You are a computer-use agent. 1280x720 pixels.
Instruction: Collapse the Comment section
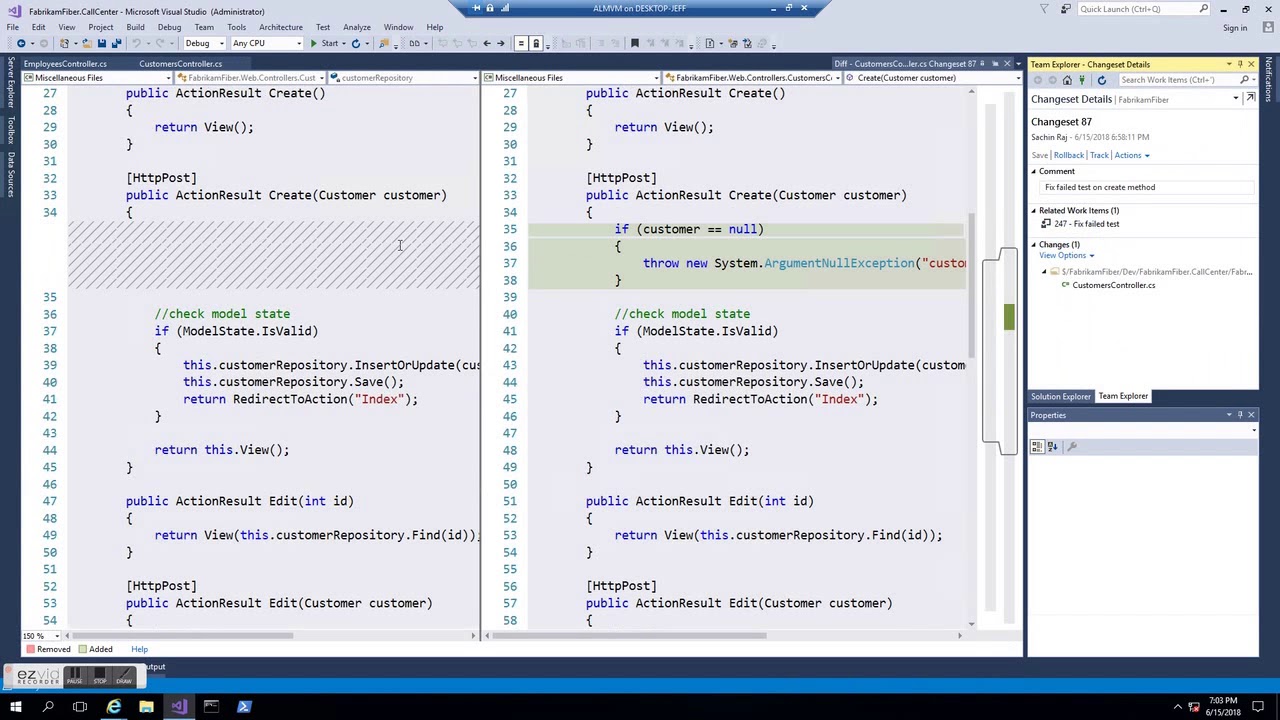click(x=1034, y=171)
